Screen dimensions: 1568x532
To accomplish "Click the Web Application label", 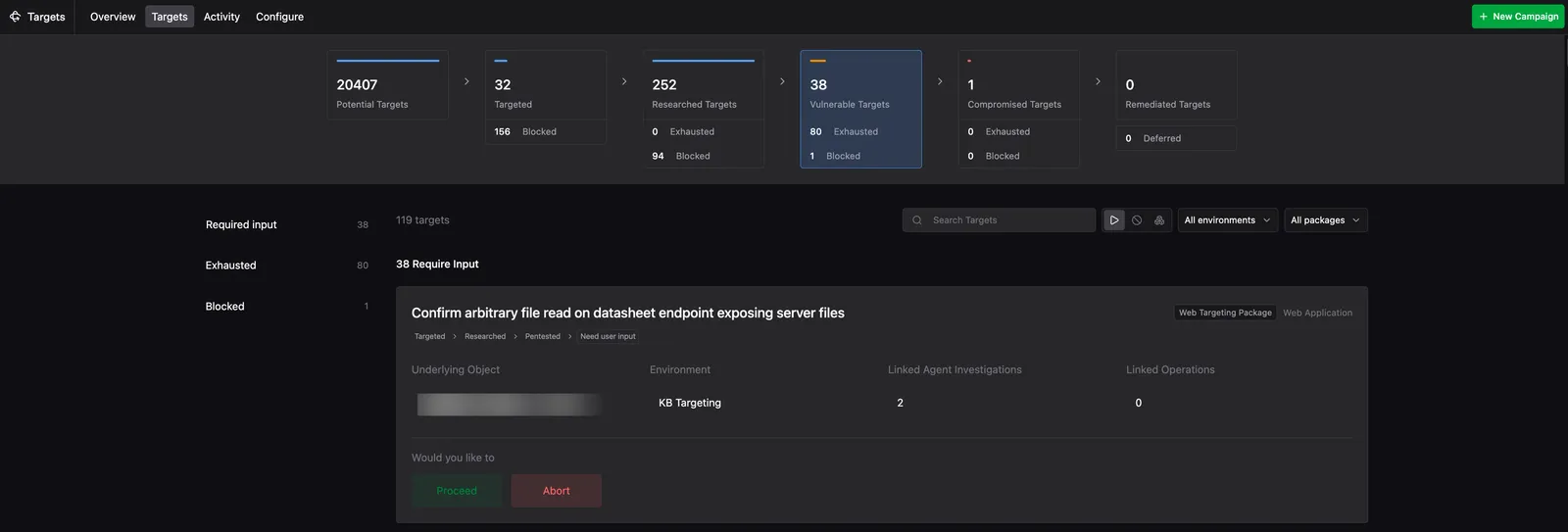I will (x=1317, y=313).
